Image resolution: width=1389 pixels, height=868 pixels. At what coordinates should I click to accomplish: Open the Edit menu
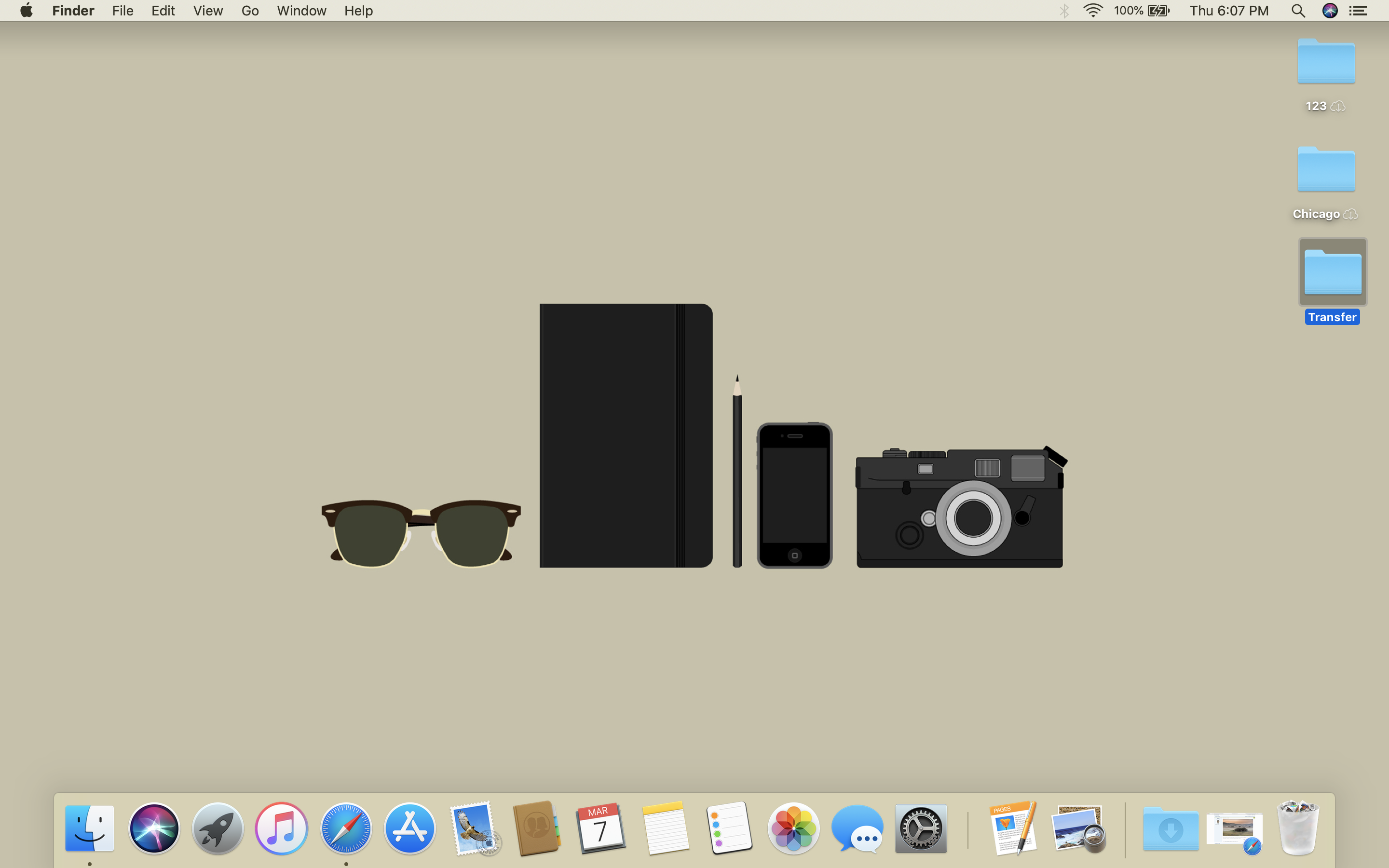point(163,11)
